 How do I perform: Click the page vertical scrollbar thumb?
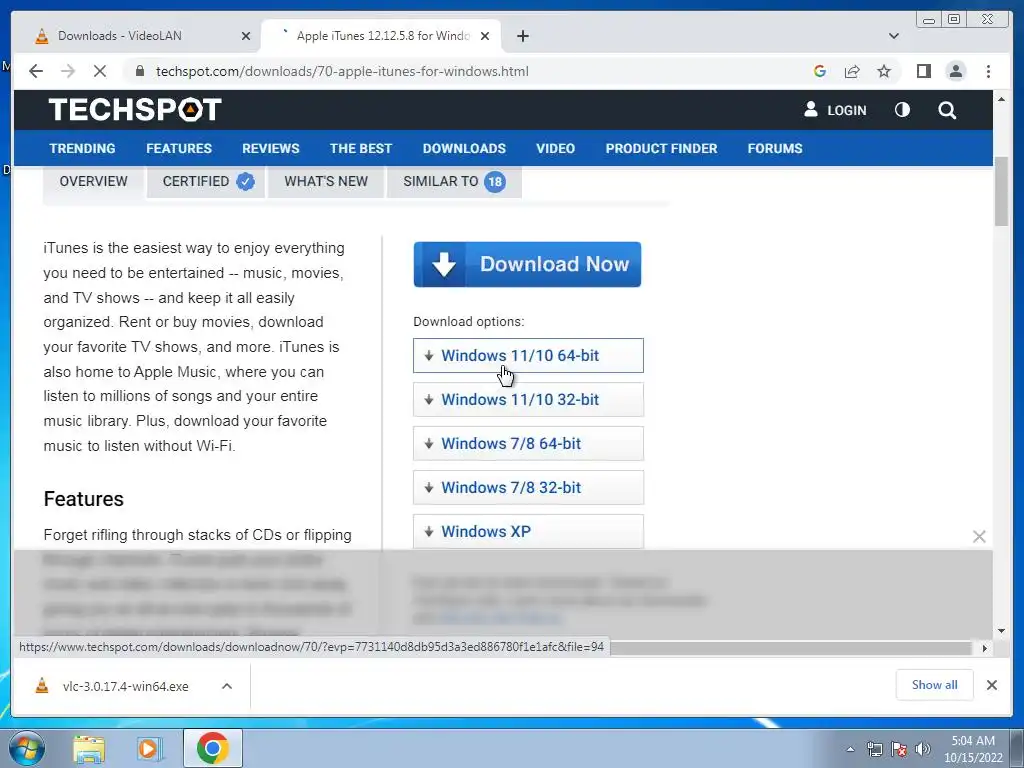tap(1001, 192)
